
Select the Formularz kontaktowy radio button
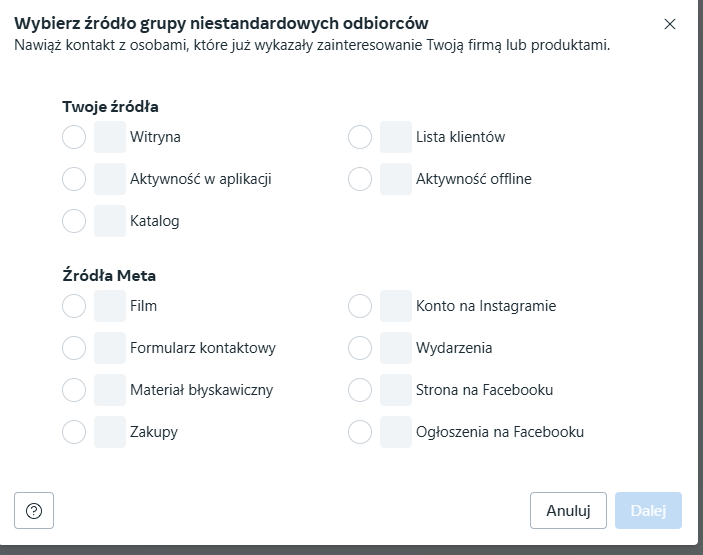point(74,348)
